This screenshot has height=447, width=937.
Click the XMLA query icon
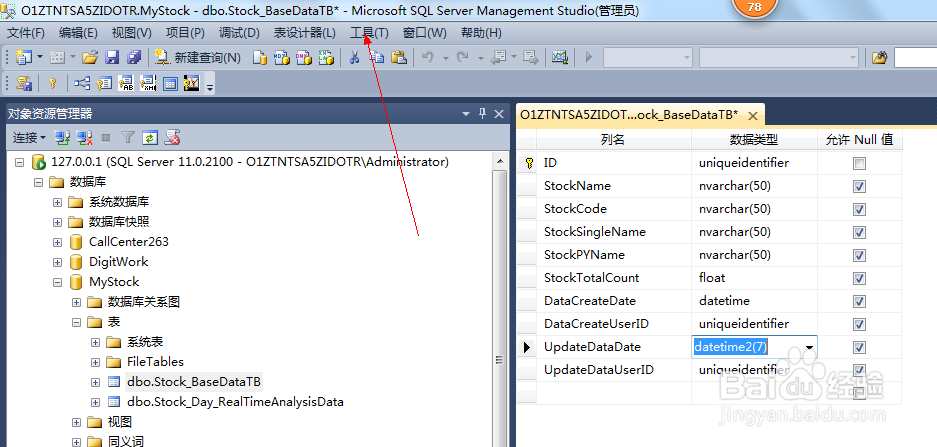[325, 57]
